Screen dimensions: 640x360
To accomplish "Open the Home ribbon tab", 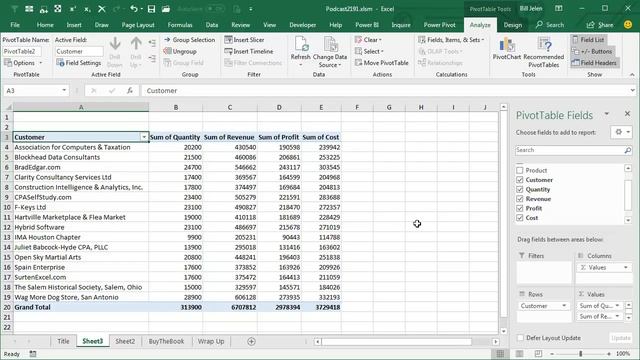I will tap(45, 25).
